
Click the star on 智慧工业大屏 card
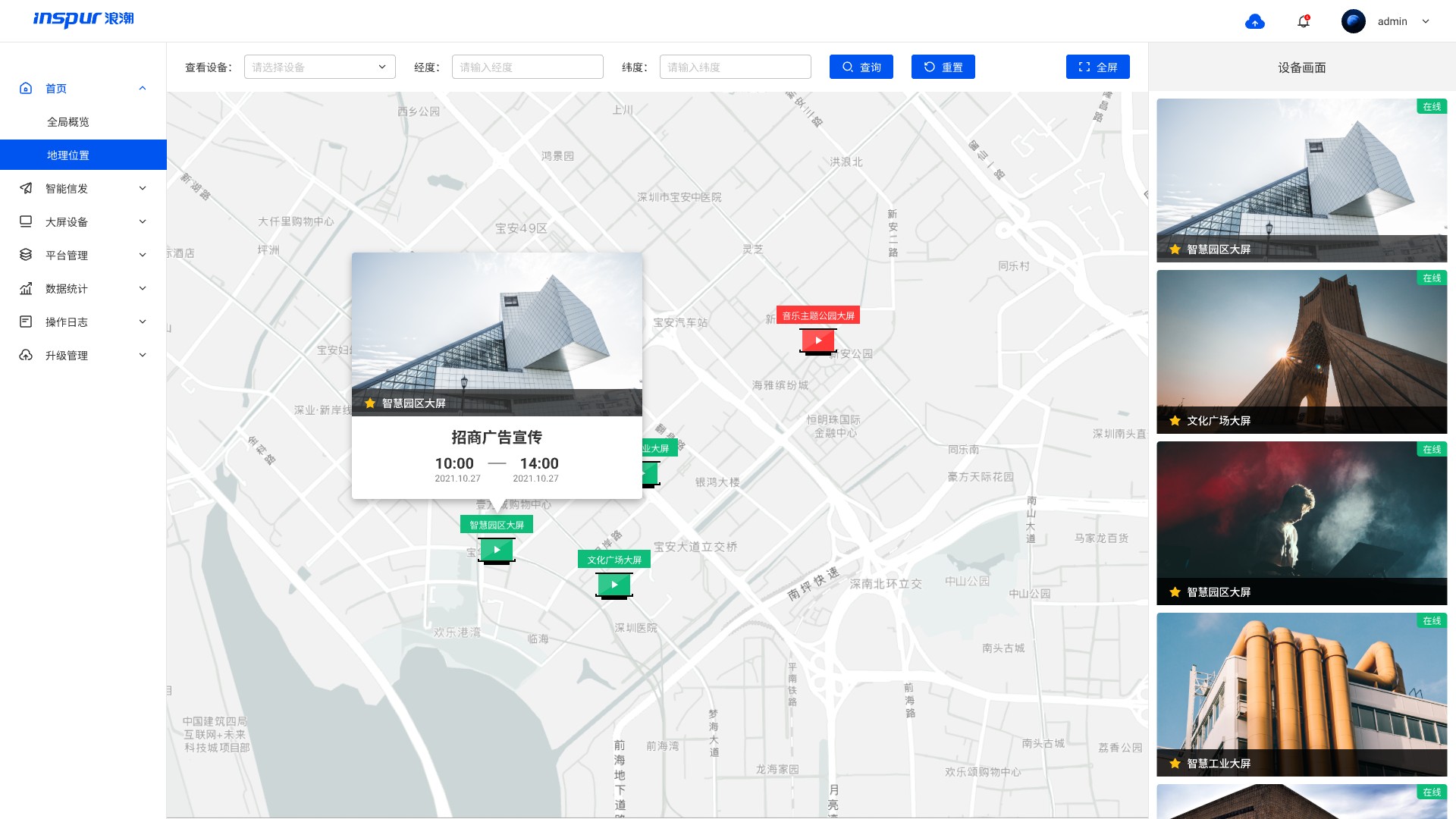coord(1175,764)
